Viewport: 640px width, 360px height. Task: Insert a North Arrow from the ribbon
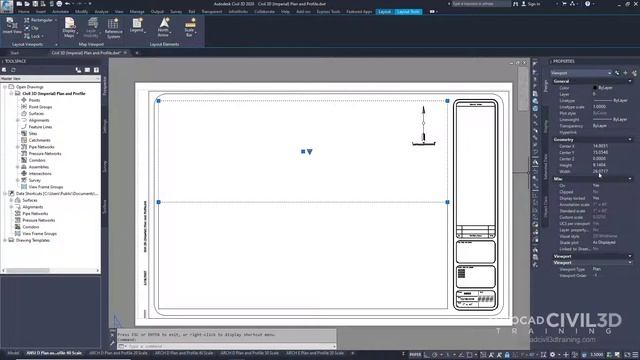point(164,27)
